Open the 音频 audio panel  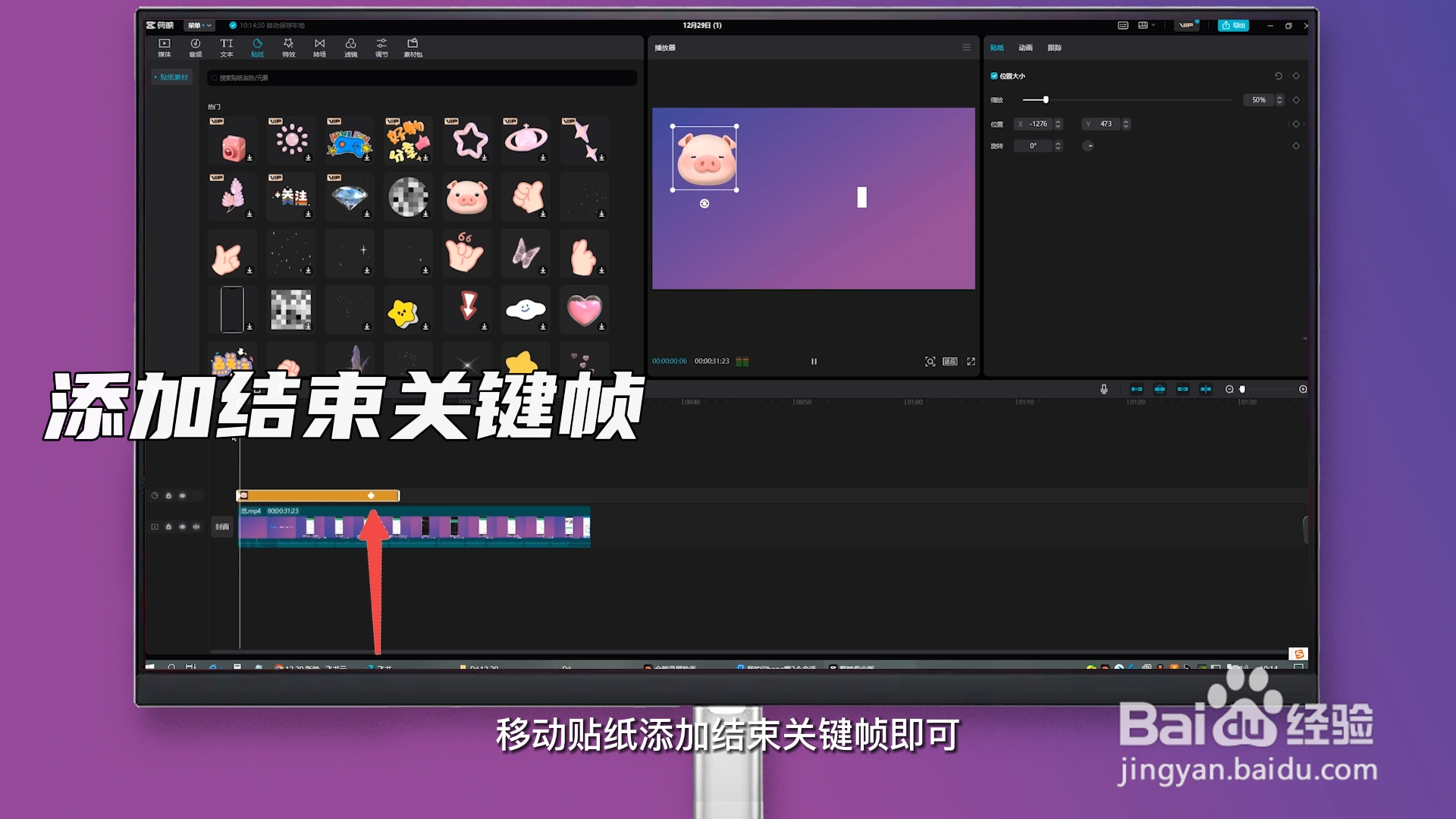pyautogui.click(x=195, y=47)
